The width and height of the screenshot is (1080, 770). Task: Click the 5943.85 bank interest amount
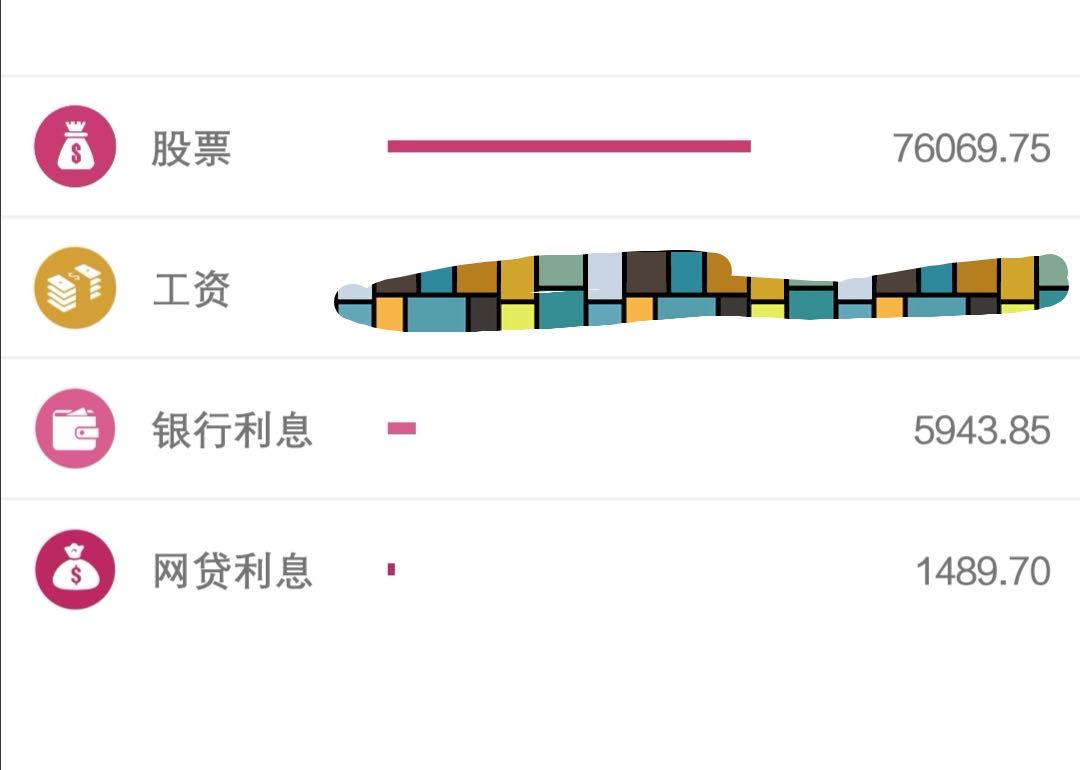[982, 430]
